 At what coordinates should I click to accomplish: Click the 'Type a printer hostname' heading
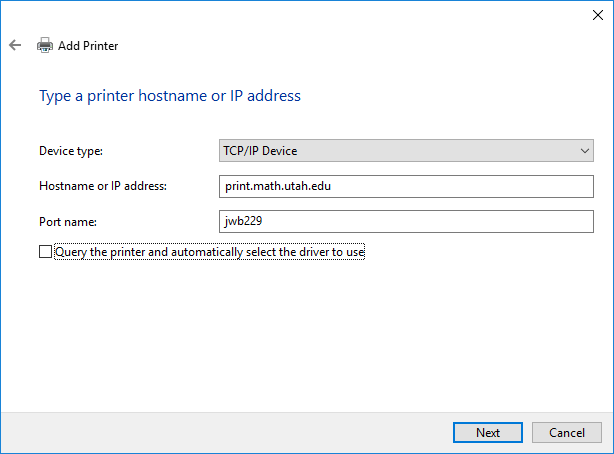[x=169, y=96]
